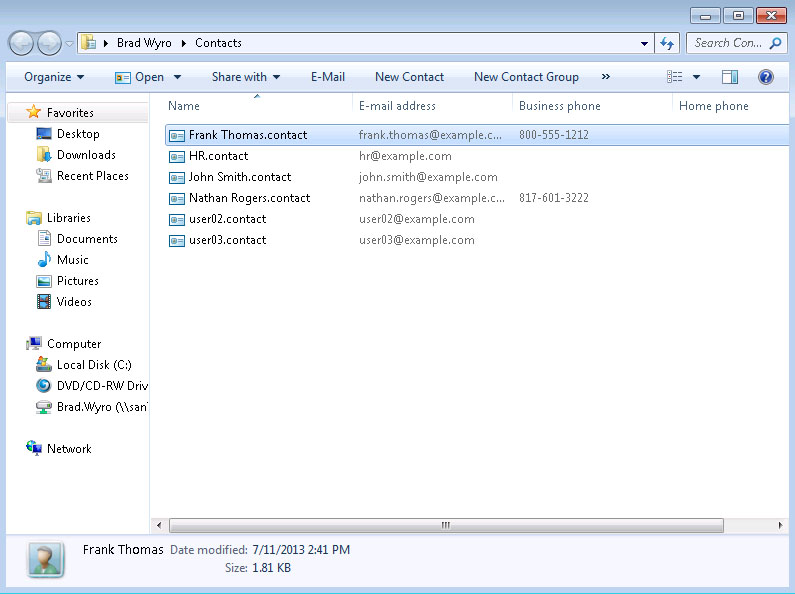This screenshot has width=795, height=594.
Task: Click the E-Mail toolbar button
Action: 328,77
